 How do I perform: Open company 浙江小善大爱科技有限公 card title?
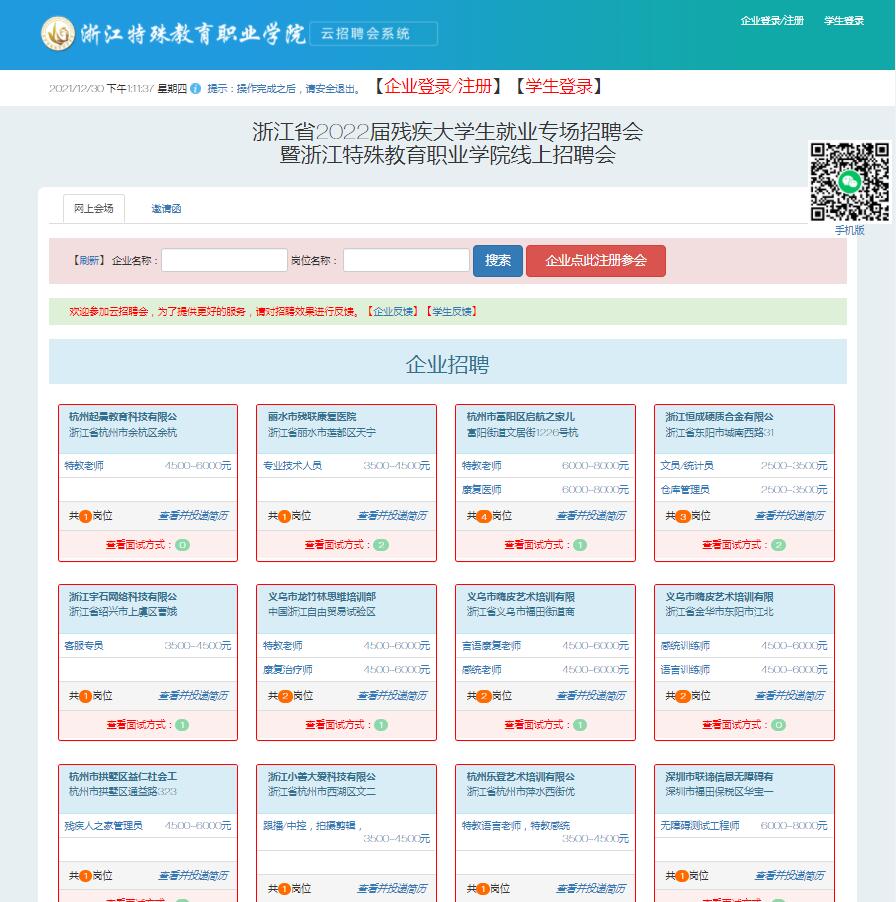(322, 777)
